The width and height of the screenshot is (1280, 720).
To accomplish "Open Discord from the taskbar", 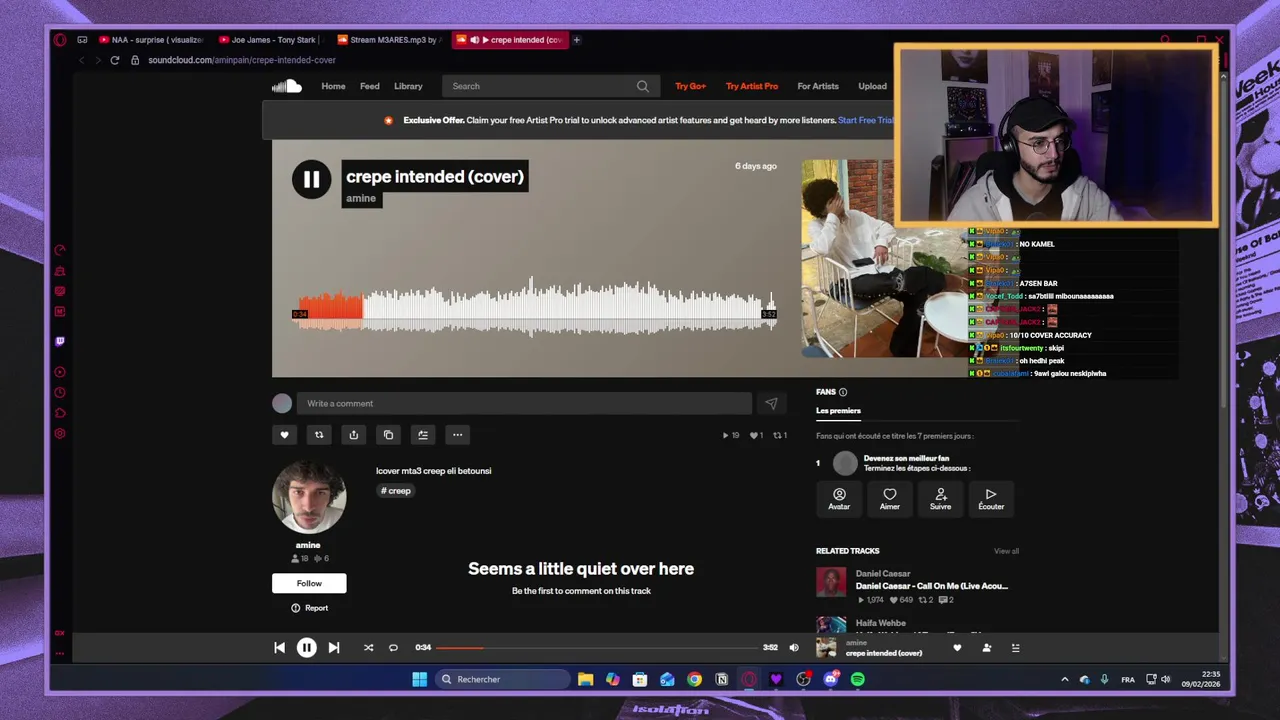I will pos(831,680).
